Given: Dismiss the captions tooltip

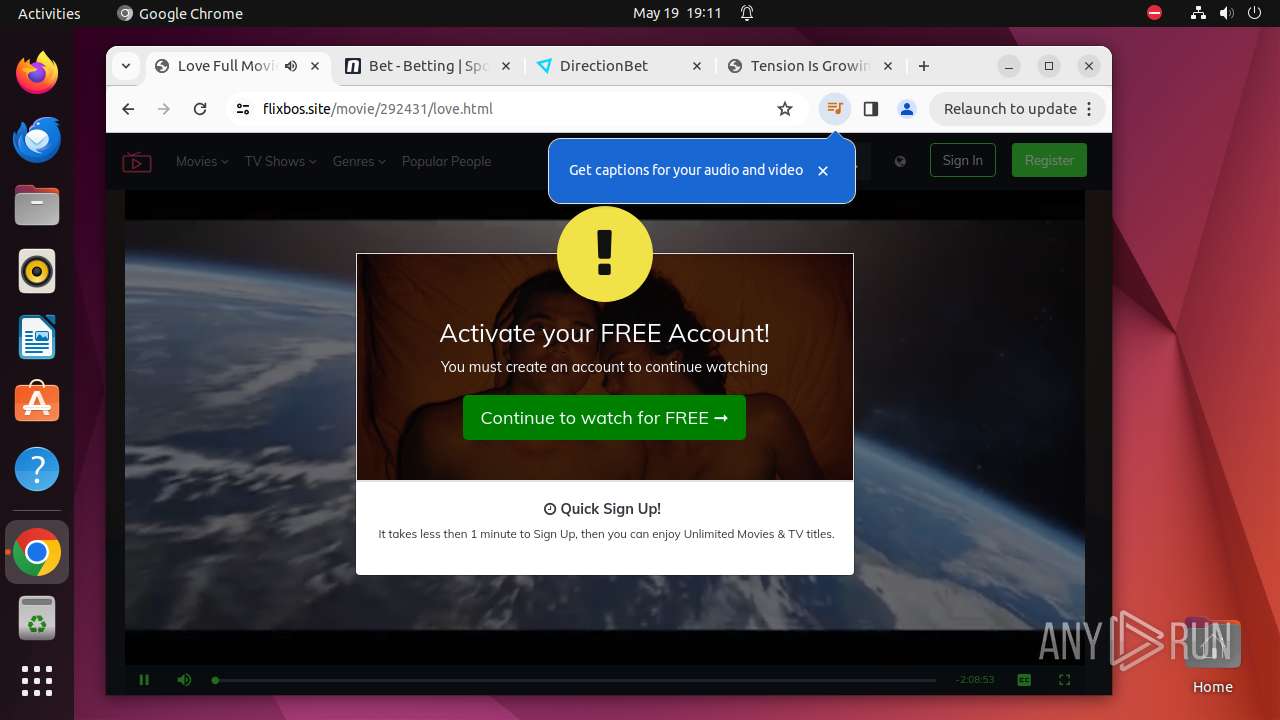Looking at the screenshot, I should tap(823, 171).
